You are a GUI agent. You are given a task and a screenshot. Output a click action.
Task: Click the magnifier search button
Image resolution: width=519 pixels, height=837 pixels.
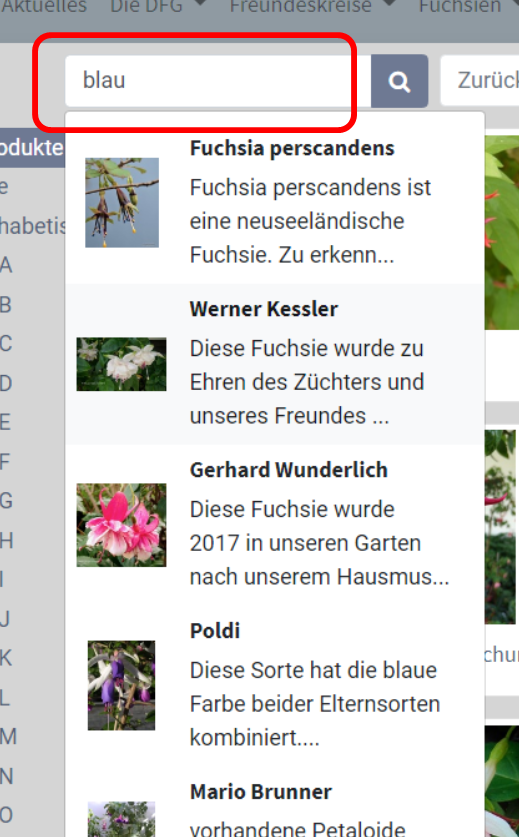coord(399,81)
